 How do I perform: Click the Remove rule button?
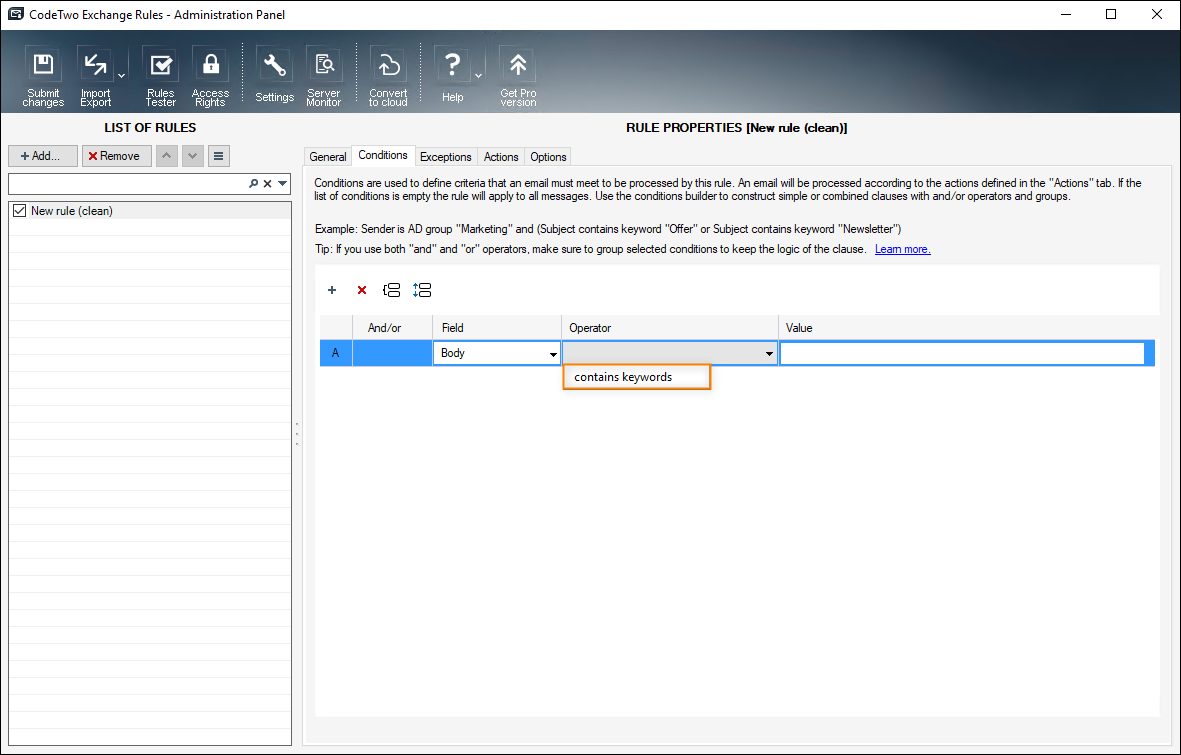(117, 156)
